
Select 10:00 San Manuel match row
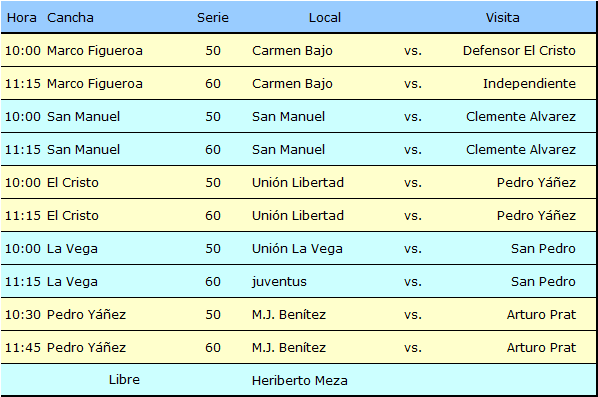pyautogui.click(x=298, y=116)
